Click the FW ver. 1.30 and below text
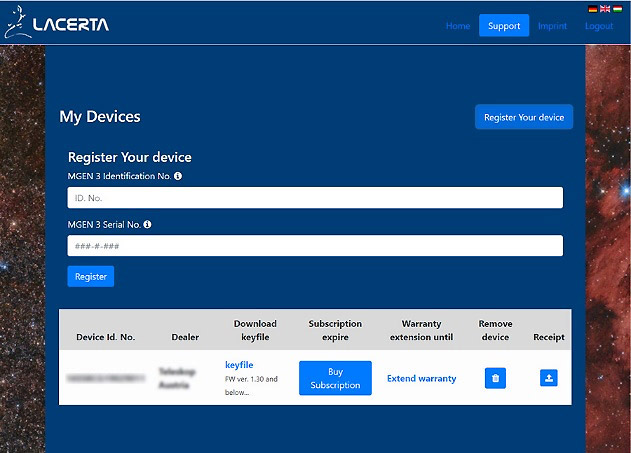Viewport: 631px width, 453px height. 251,385
